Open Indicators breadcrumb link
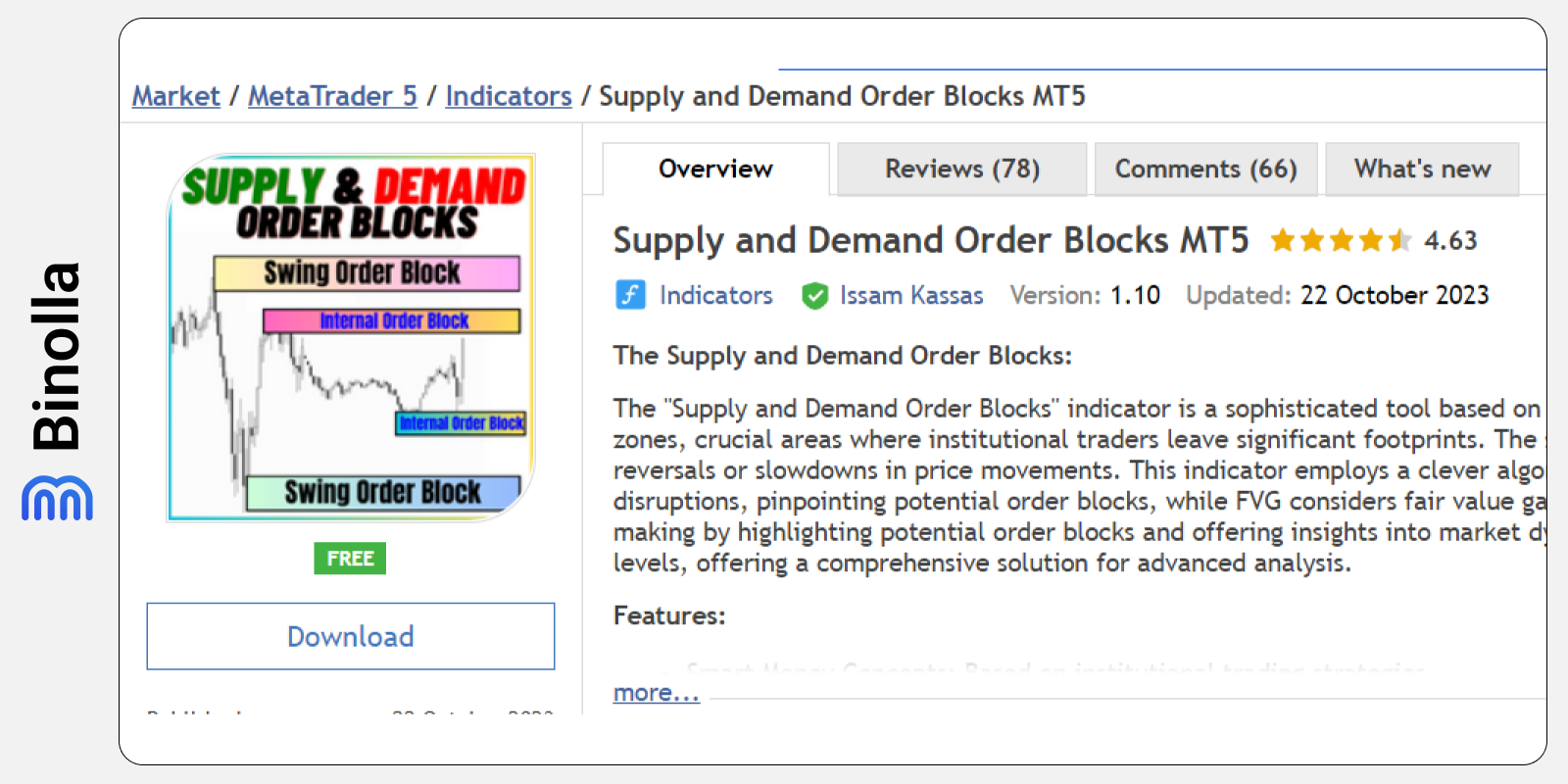Viewport: 1568px width, 784px height. point(508,96)
